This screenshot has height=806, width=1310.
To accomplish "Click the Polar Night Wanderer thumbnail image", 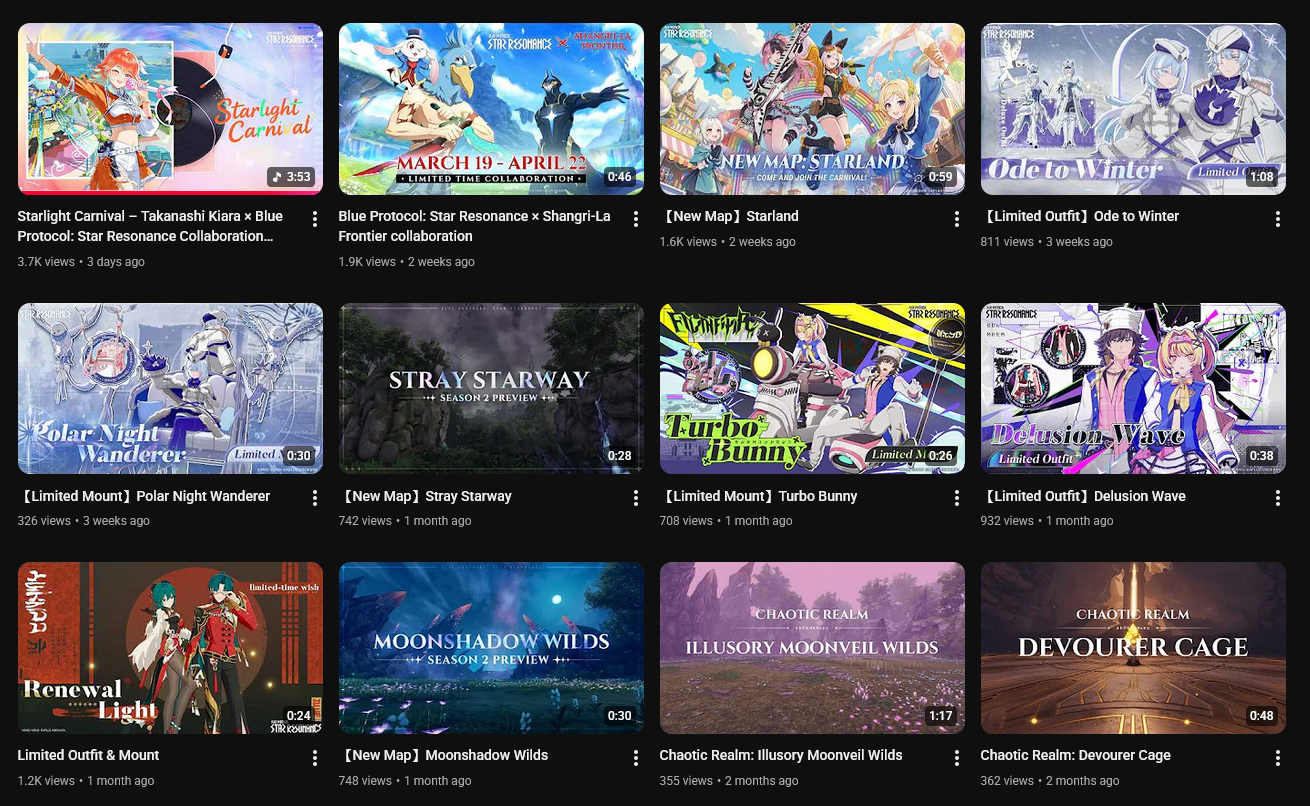I will coord(170,389).
